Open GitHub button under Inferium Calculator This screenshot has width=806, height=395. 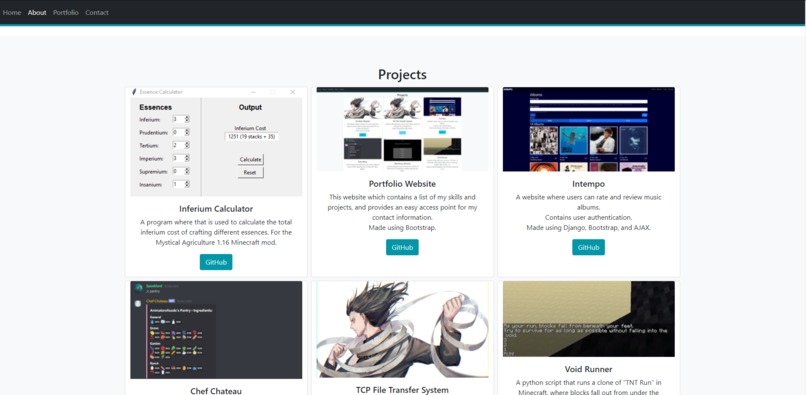coord(216,262)
